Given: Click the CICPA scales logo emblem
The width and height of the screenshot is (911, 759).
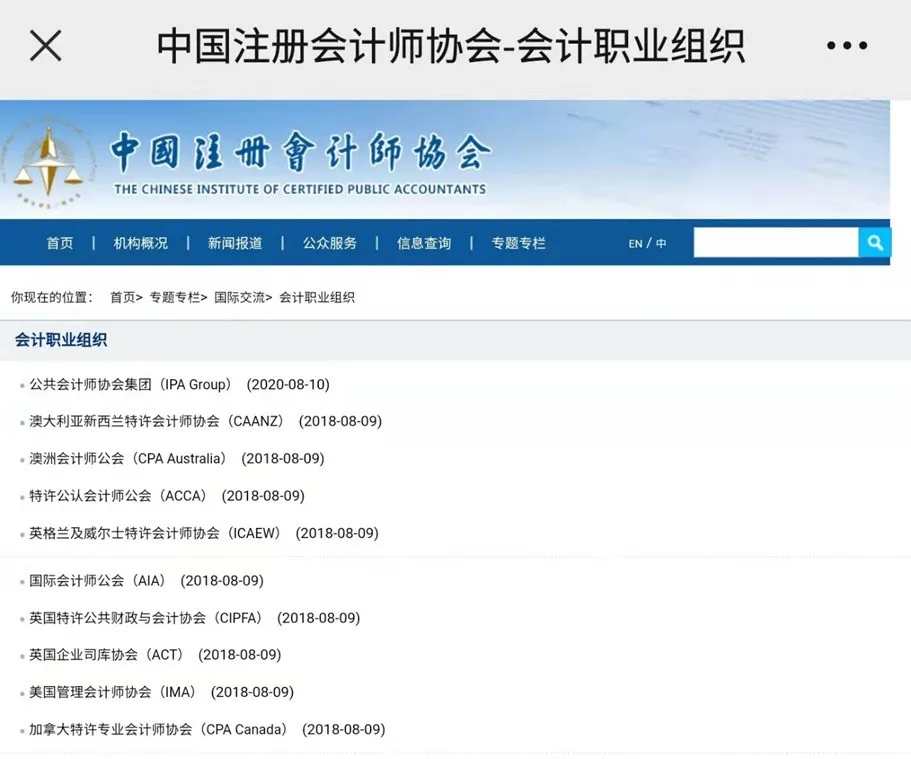Looking at the screenshot, I should click(x=48, y=162).
